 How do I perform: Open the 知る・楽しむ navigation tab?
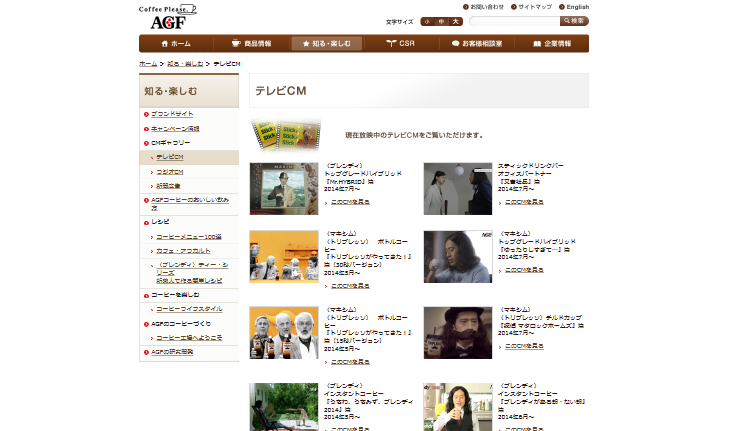coord(327,44)
